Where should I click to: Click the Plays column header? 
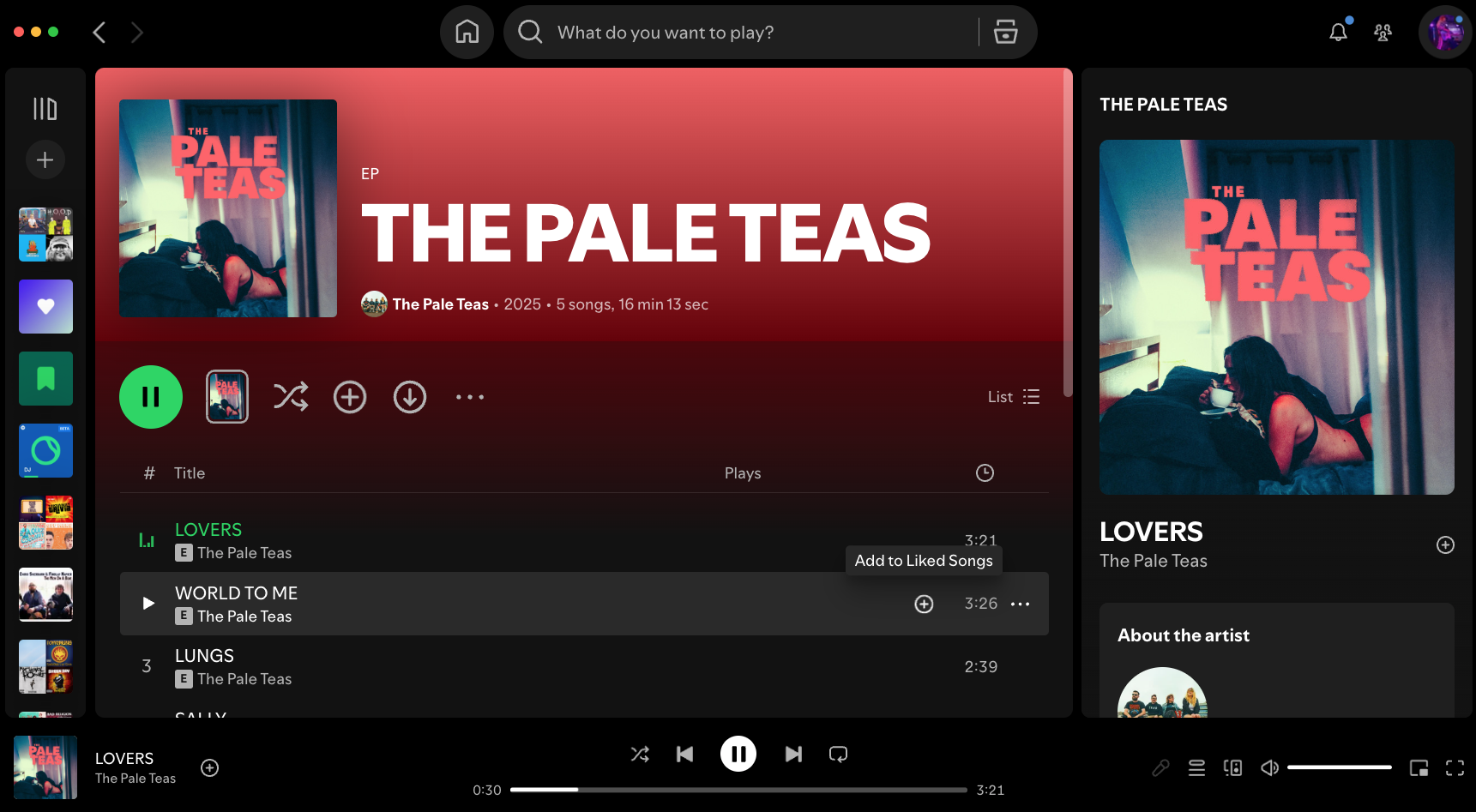[x=743, y=473]
